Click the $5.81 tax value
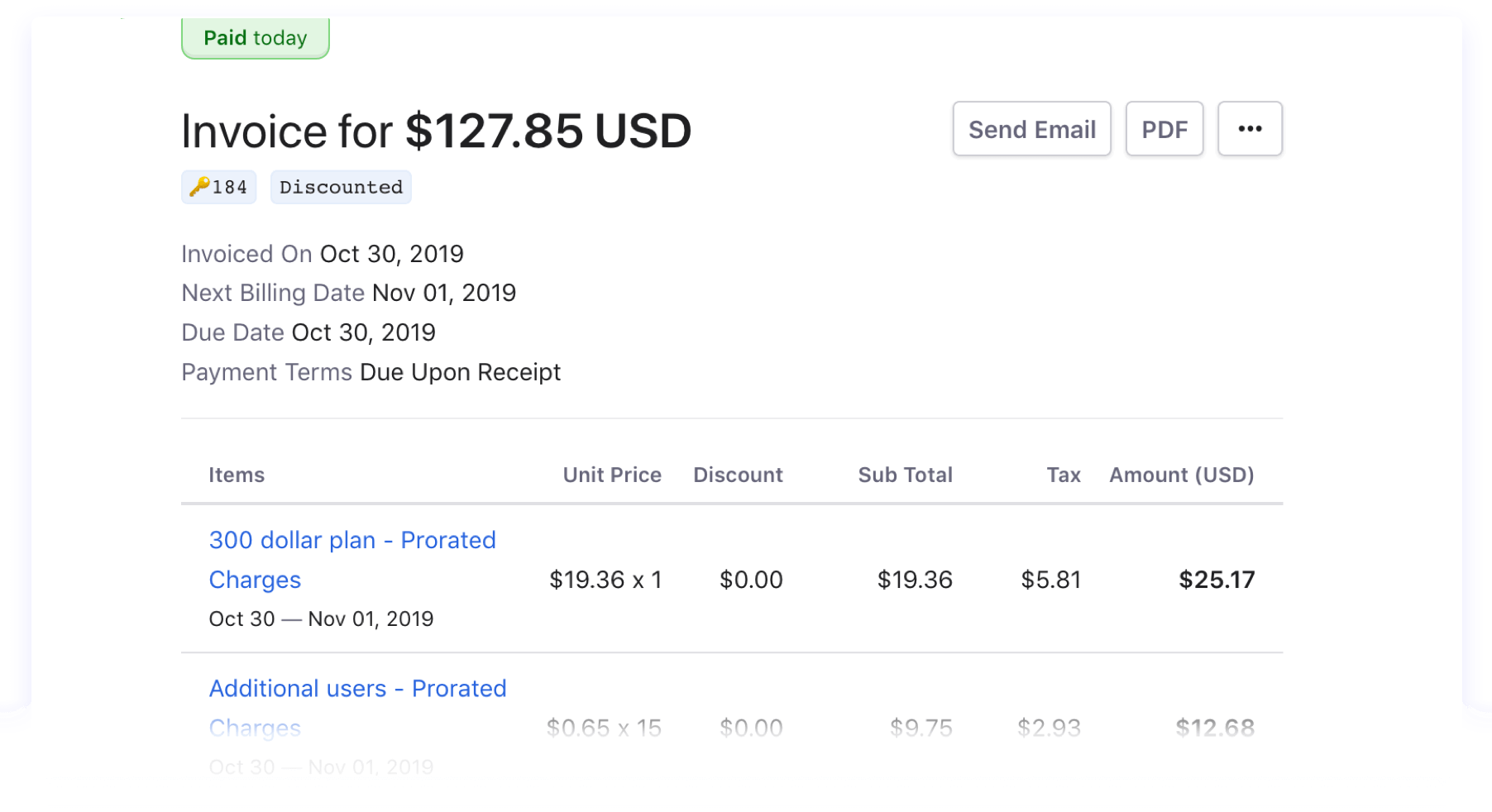The width and height of the screenshot is (1492, 812). (x=1050, y=580)
